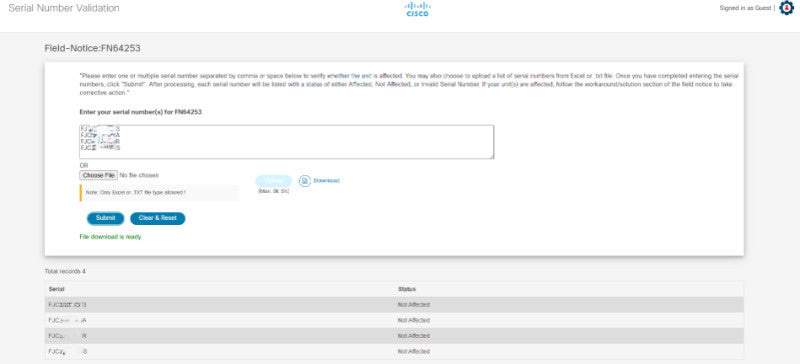Image resolution: width=800 pixels, height=364 pixels.
Task: Click the first serial cell in results table
Action: [67, 305]
